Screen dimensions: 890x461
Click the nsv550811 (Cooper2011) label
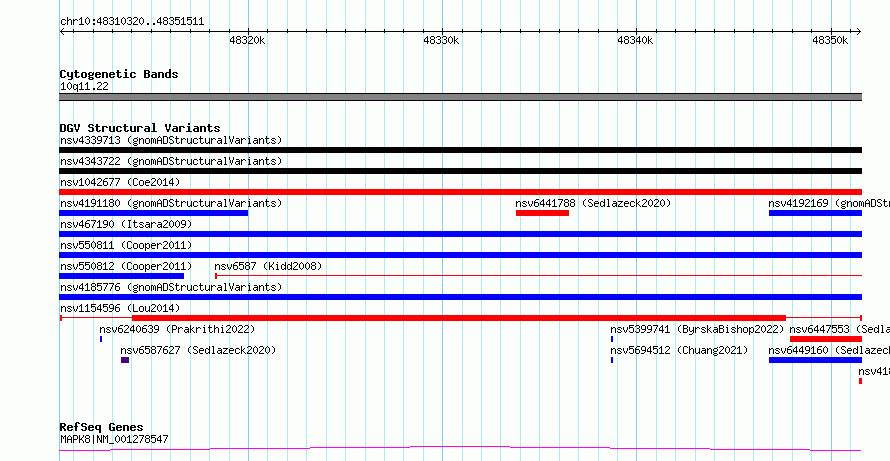click(126, 245)
